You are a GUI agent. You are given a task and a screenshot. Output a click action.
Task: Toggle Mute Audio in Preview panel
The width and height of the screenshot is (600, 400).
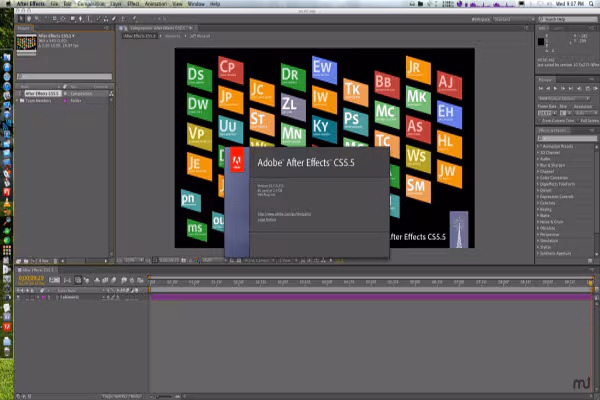coord(579,88)
